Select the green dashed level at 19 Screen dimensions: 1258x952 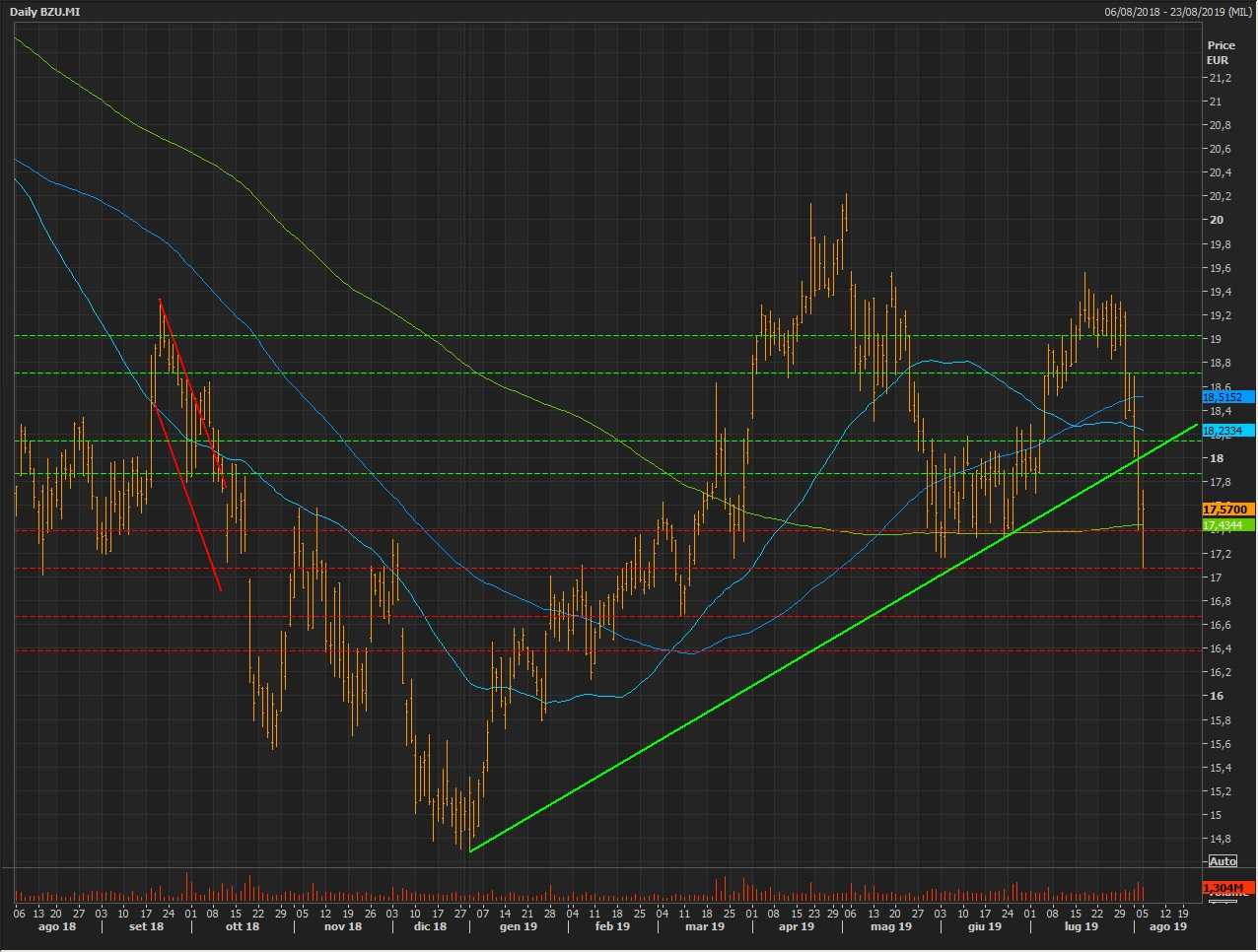pyautogui.click(x=606, y=336)
